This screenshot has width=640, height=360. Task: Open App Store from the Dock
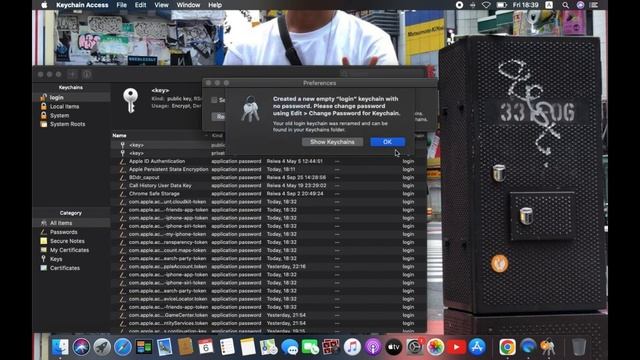[477, 347]
